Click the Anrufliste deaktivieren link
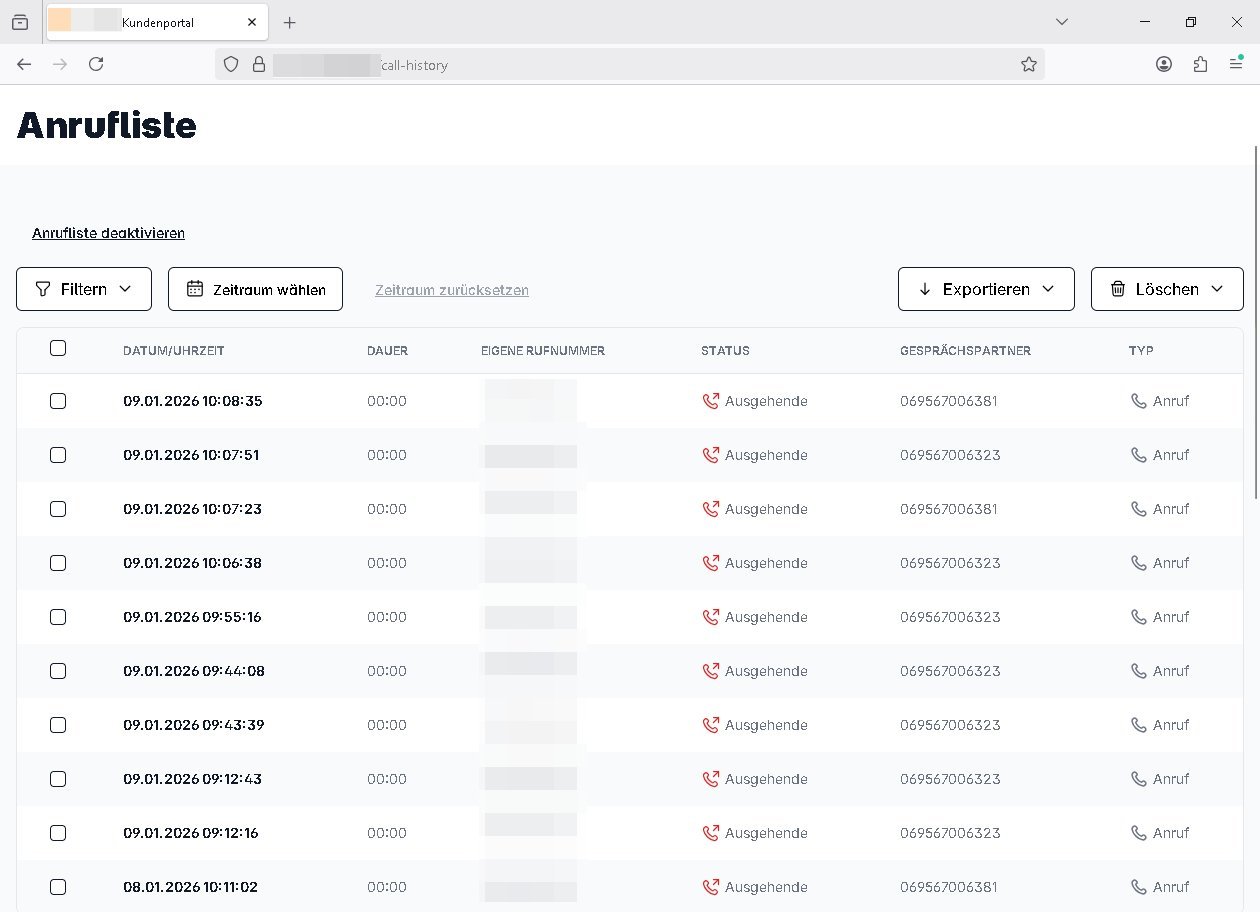Screen dimensions: 1260x912 coord(108,233)
